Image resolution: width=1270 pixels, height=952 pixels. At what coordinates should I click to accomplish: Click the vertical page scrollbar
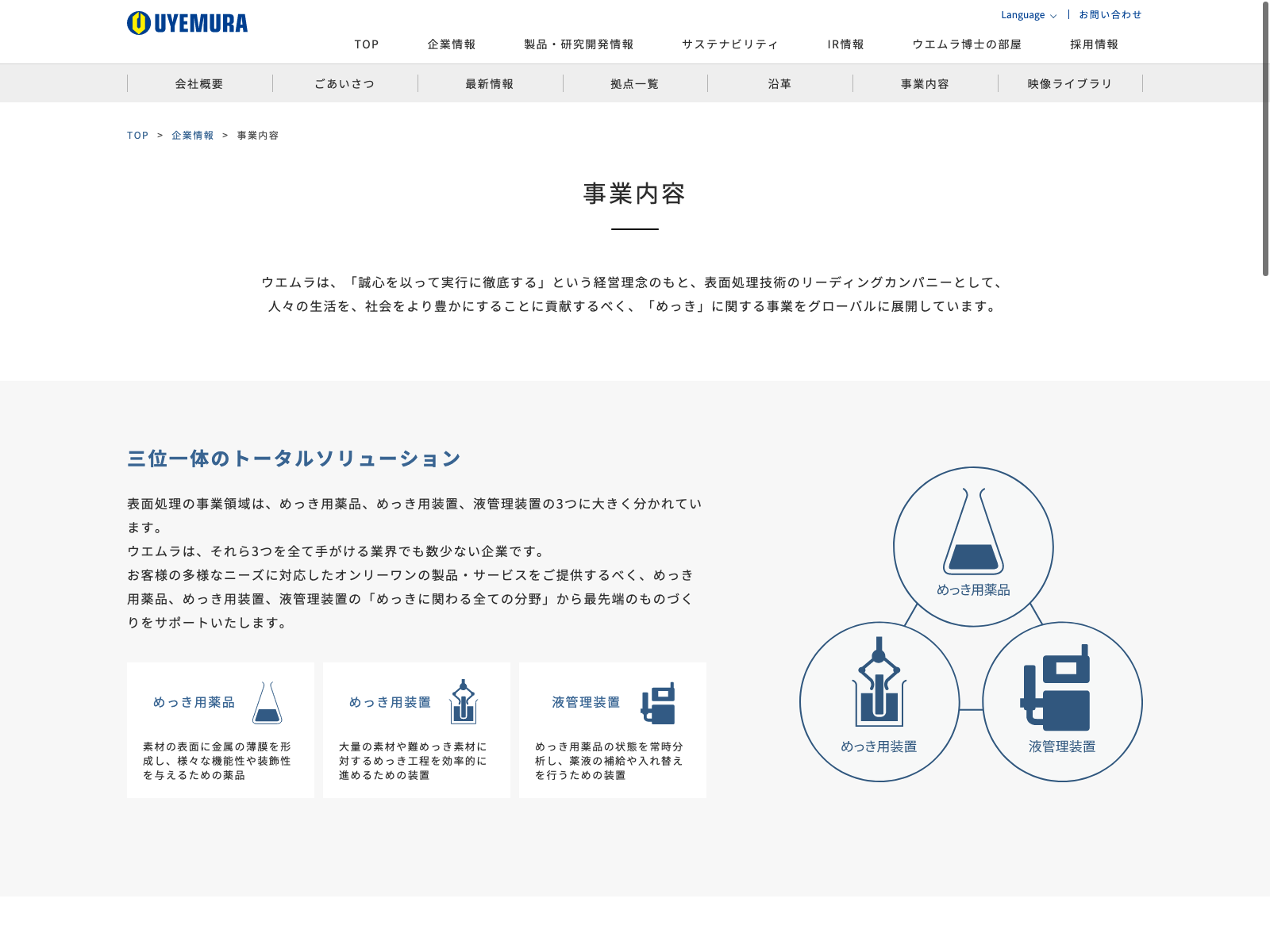click(x=1265, y=139)
